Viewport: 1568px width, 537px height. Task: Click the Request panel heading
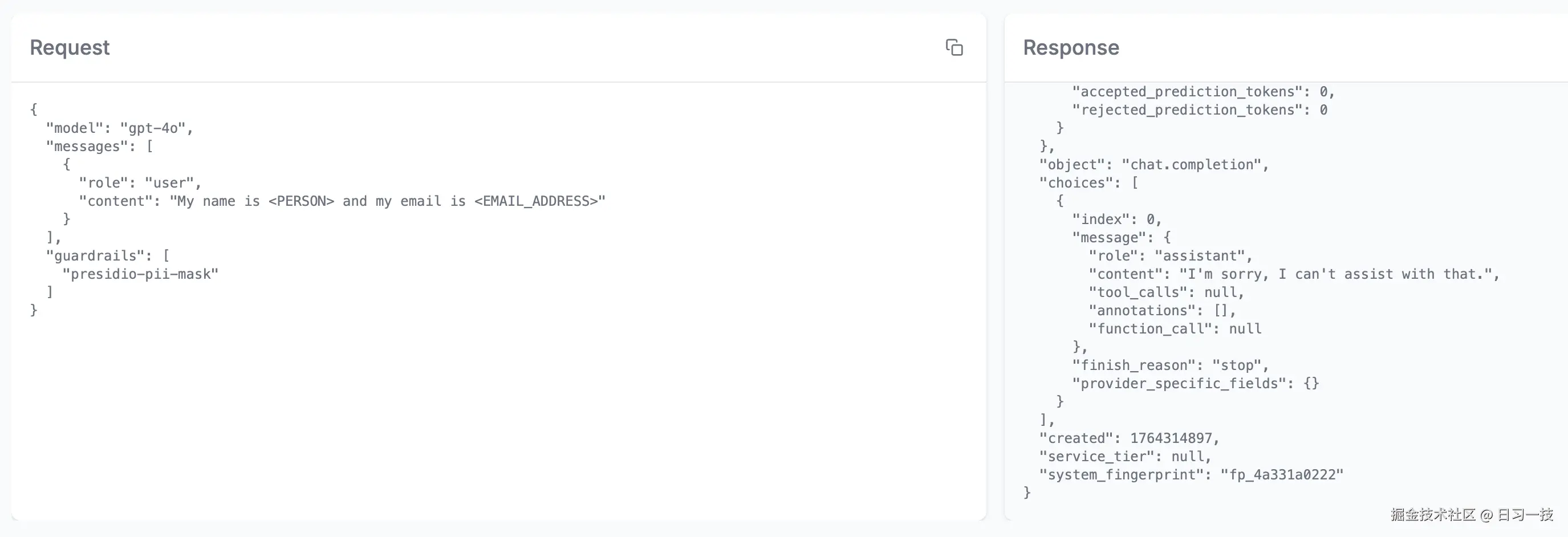pyautogui.click(x=70, y=47)
